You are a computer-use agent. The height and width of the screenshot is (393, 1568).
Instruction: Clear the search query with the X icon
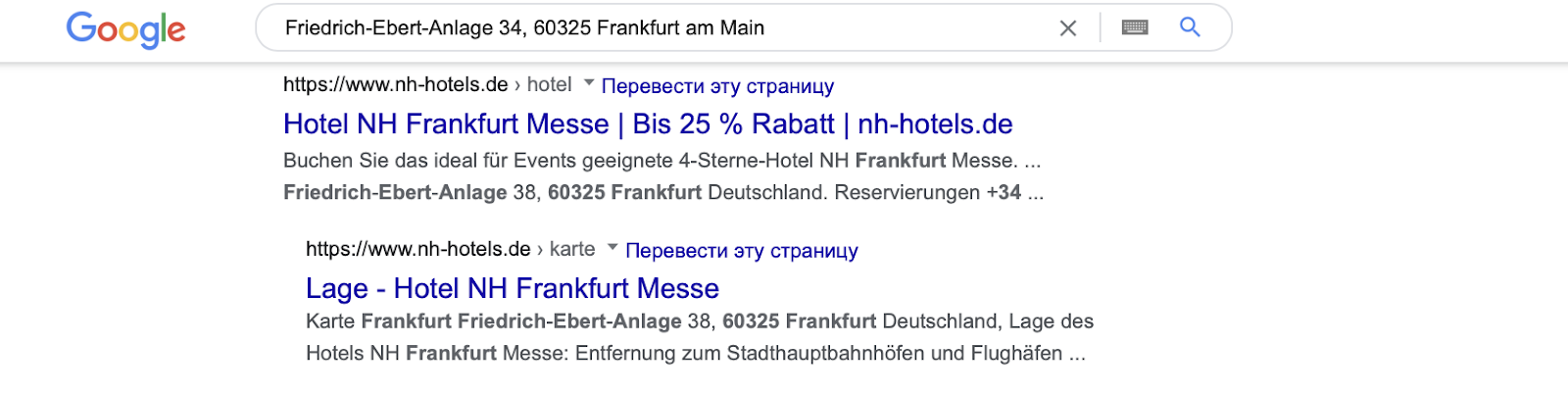pos(1068,28)
